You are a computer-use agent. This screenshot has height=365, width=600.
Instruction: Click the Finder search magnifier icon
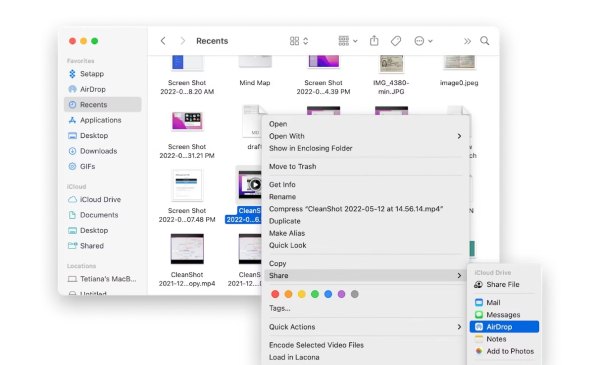click(485, 41)
